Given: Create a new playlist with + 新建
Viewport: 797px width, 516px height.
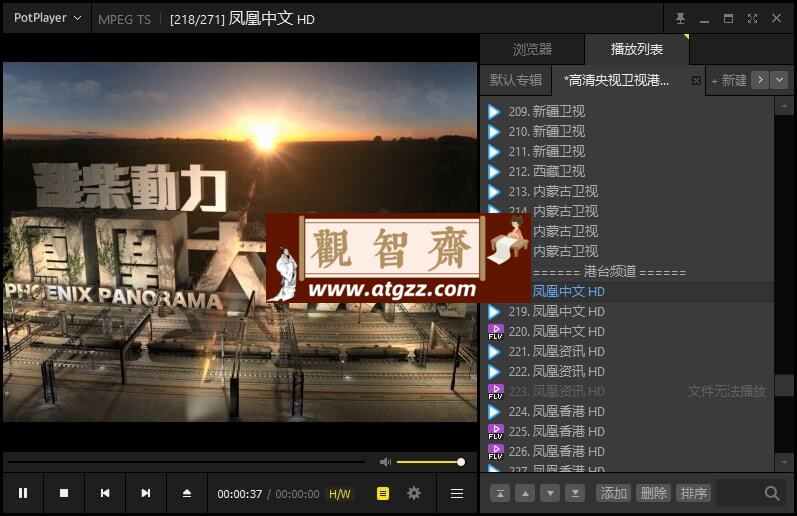Looking at the screenshot, I should click(728, 80).
